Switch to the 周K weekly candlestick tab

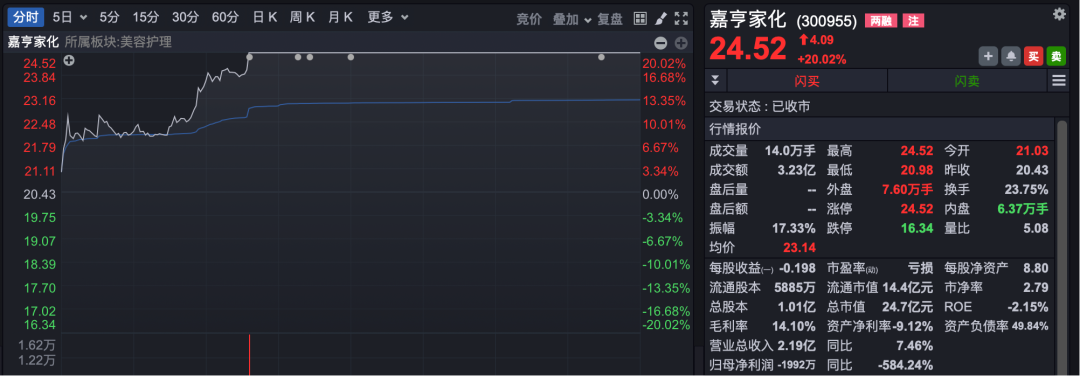pos(302,17)
